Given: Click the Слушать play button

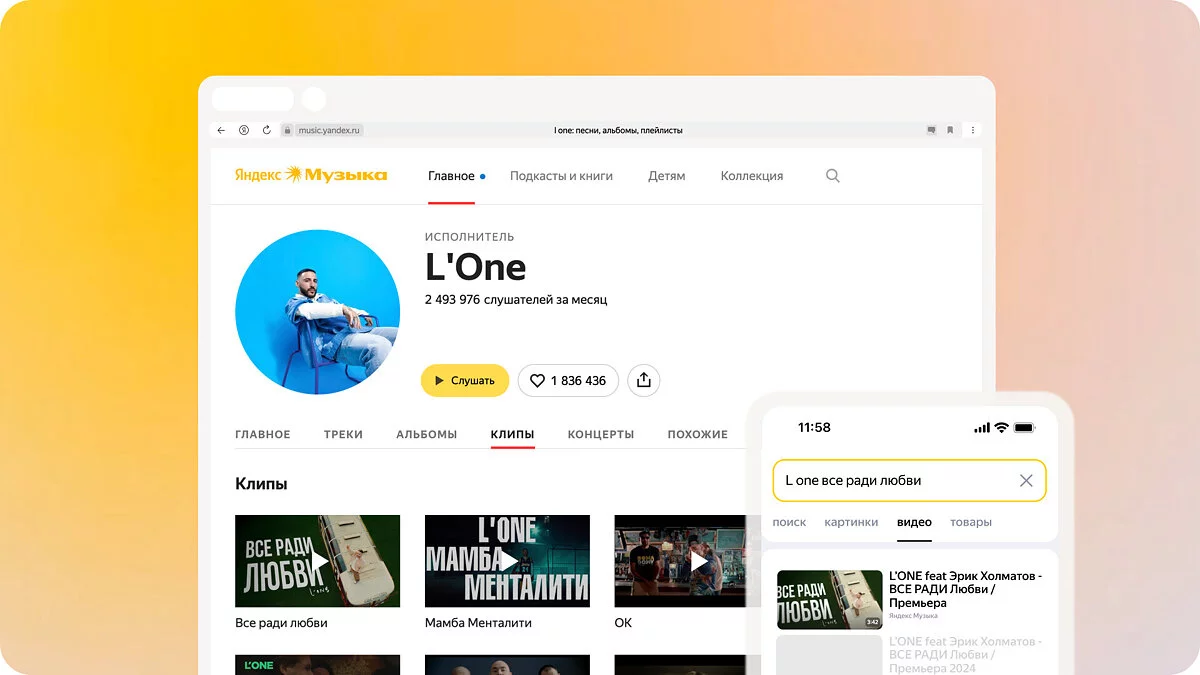Looking at the screenshot, I should (465, 381).
